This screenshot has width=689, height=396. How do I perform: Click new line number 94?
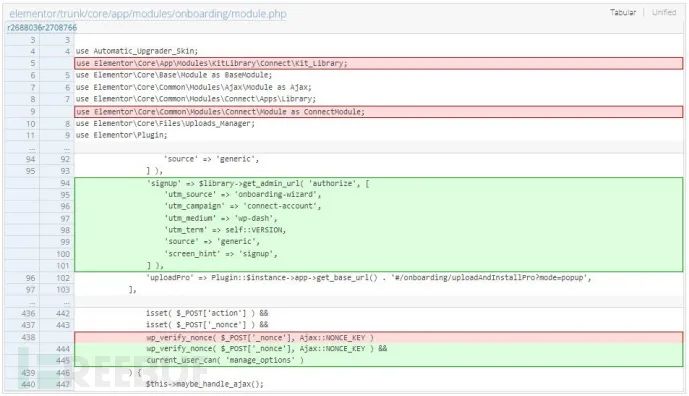(x=65, y=183)
